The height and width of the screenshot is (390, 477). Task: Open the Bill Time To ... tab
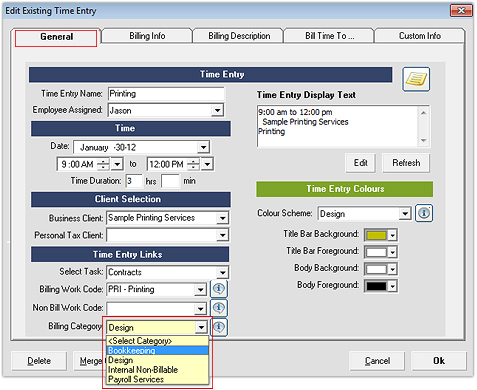tap(329, 36)
